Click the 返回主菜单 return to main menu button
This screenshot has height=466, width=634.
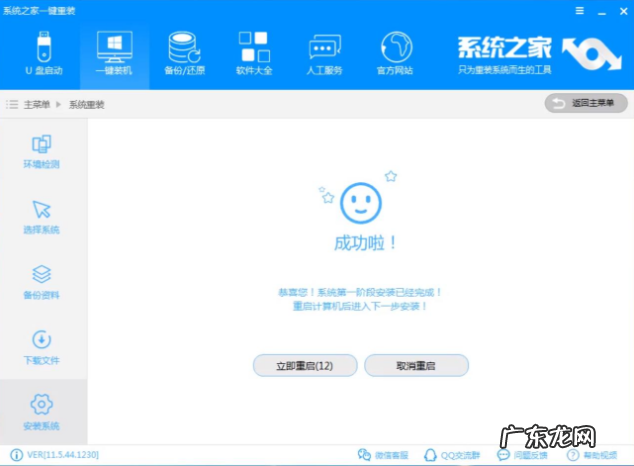[586, 103]
